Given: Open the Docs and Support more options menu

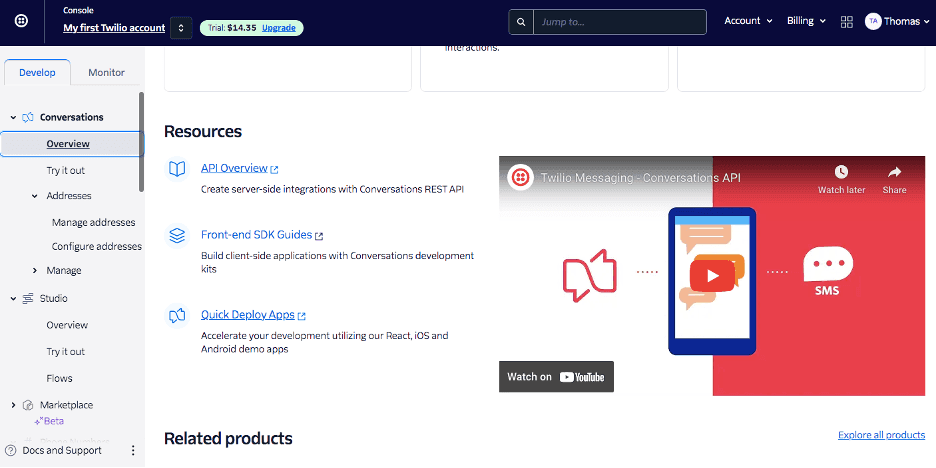Looking at the screenshot, I should [133, 451].
